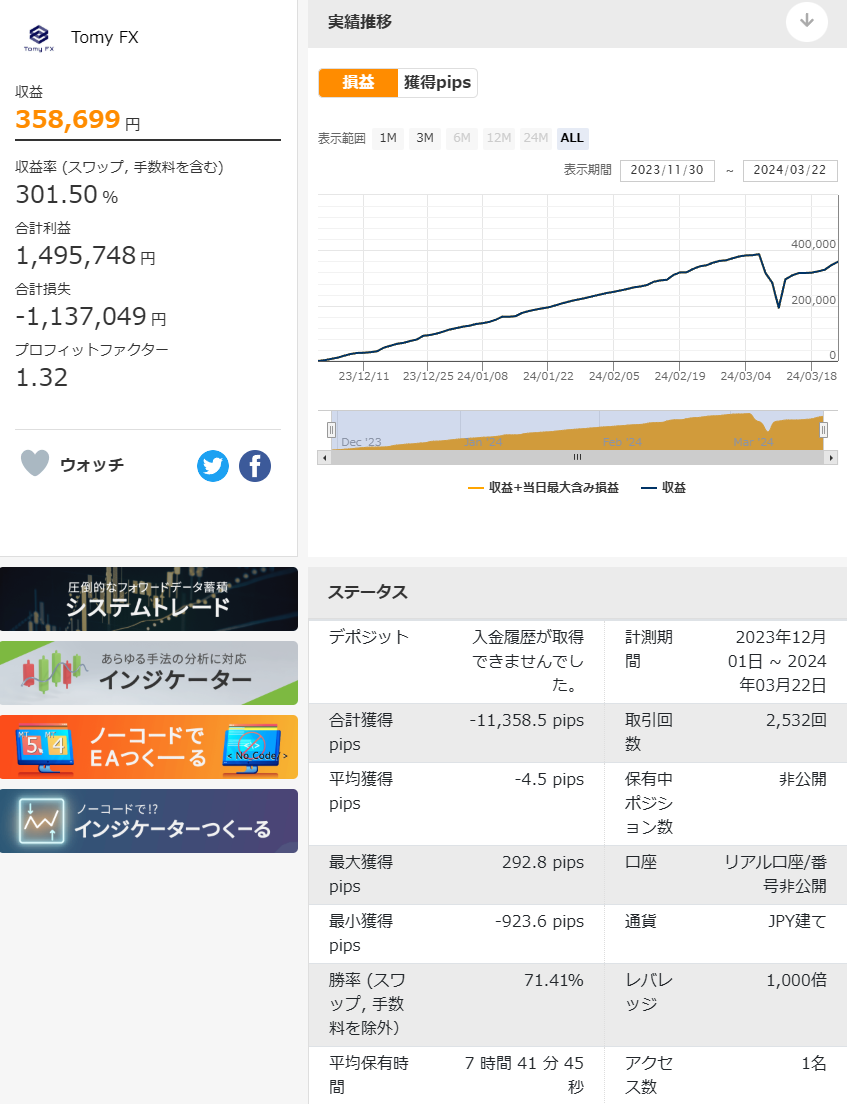
Task: Select the 損益 tab
Action: 358,82
